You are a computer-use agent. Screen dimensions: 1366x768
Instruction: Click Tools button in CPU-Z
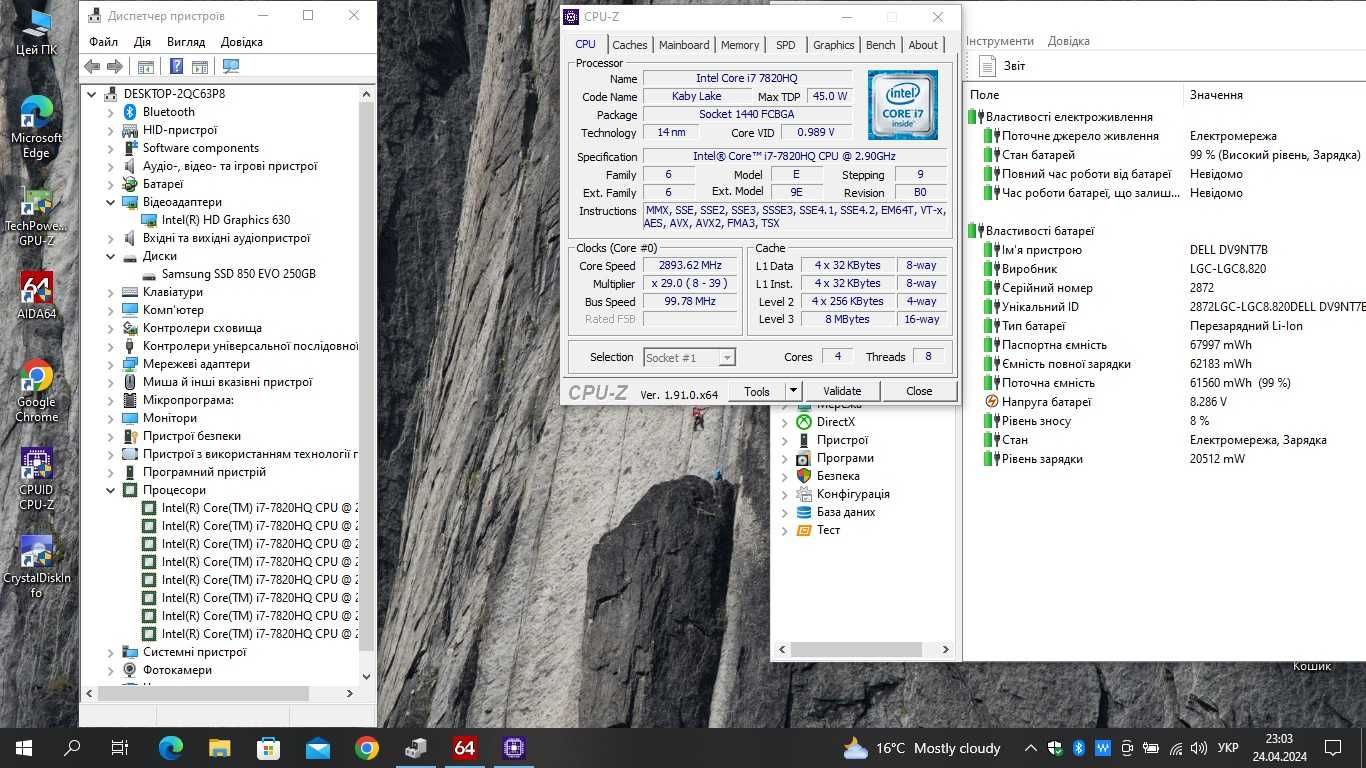pos(757,391)
